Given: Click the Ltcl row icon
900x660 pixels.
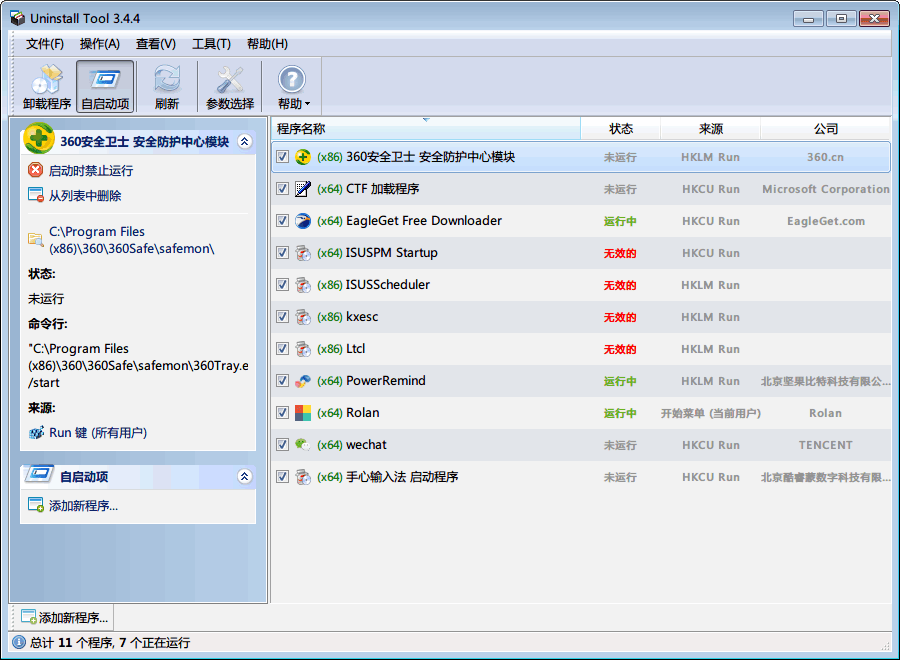Looking at the screenshot, I should (x=303, y=349).
